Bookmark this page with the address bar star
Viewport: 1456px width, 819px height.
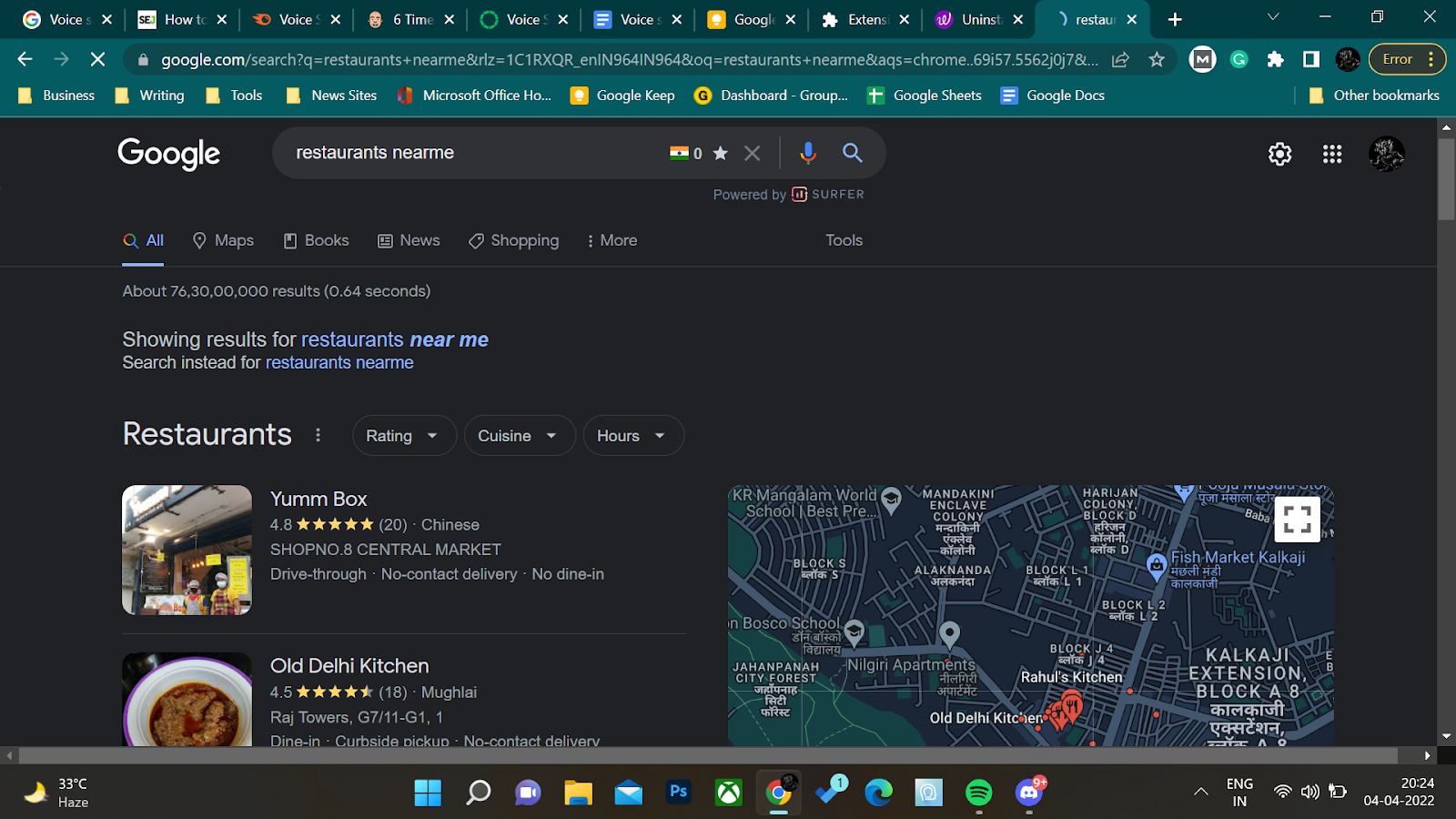(x=1157, y=59)
